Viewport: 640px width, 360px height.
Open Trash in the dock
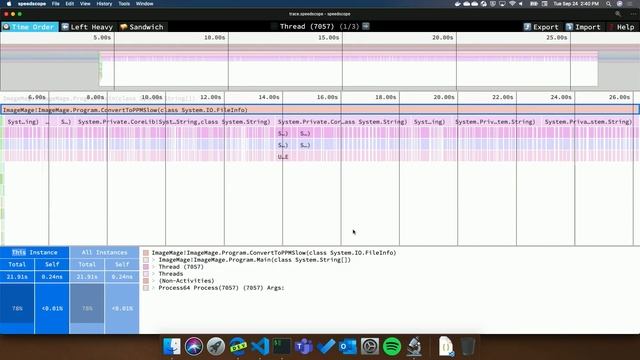(468, 347)
